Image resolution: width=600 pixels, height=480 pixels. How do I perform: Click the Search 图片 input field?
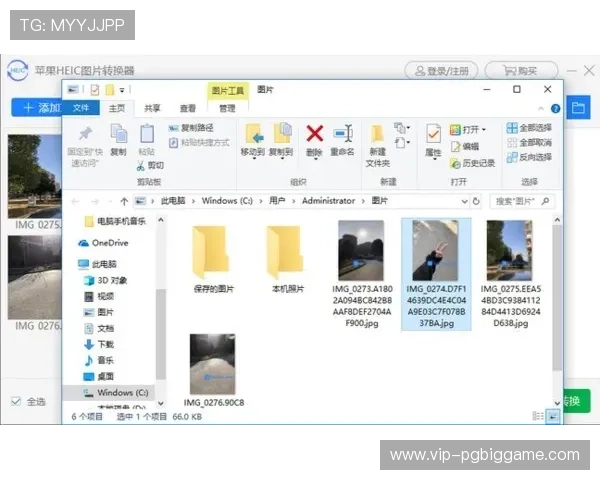523,201
